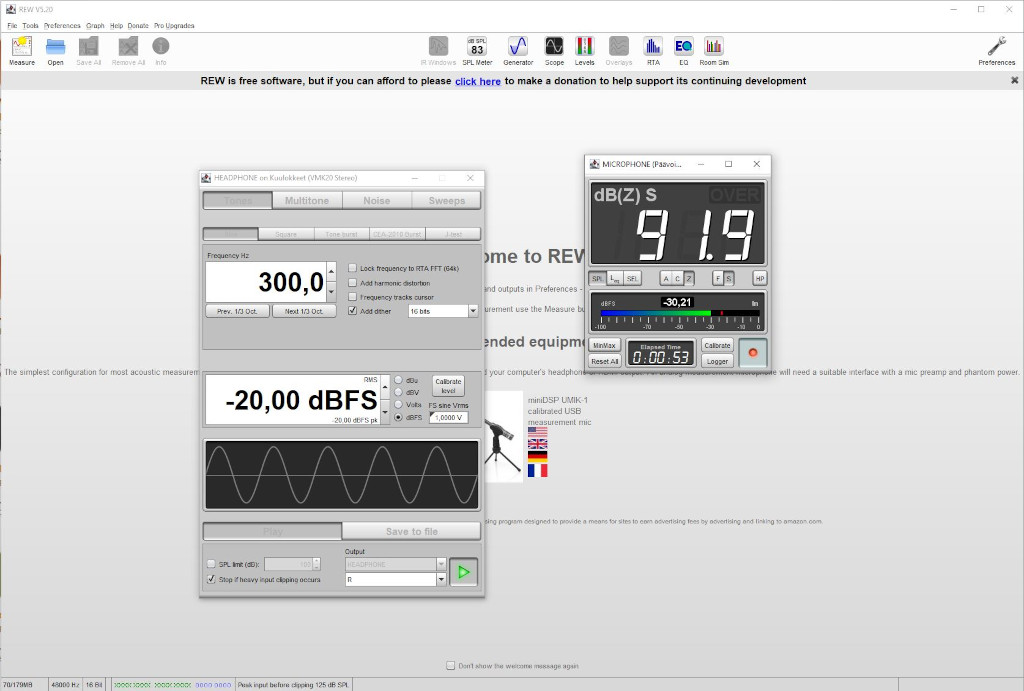Click the UMIK-1 microphone thumbnail
Image resolution: width=1024 pixels, height=691 pixels.
point(503,436)
